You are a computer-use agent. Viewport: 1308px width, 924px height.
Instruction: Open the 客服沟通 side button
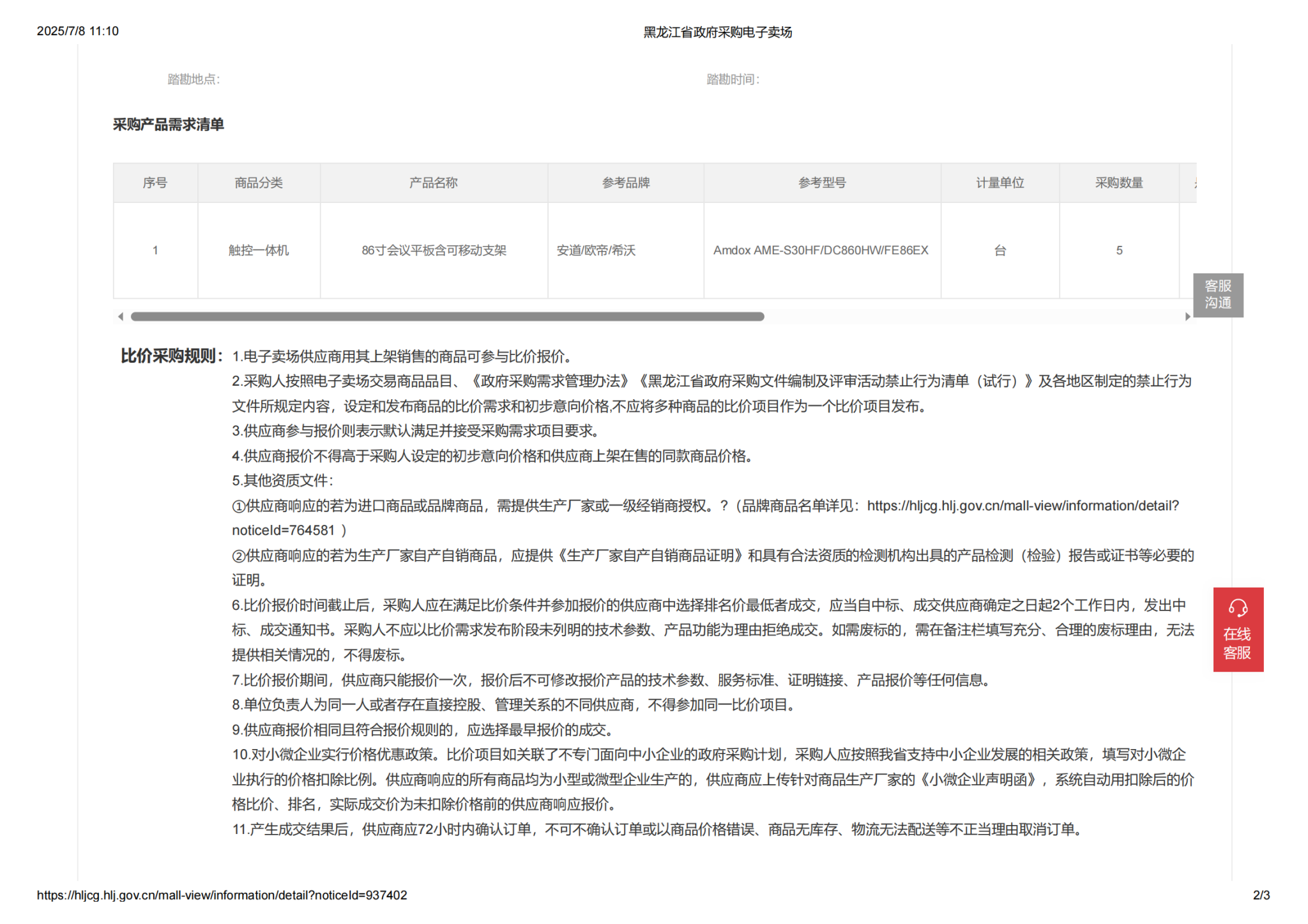tap(1217, 294)
